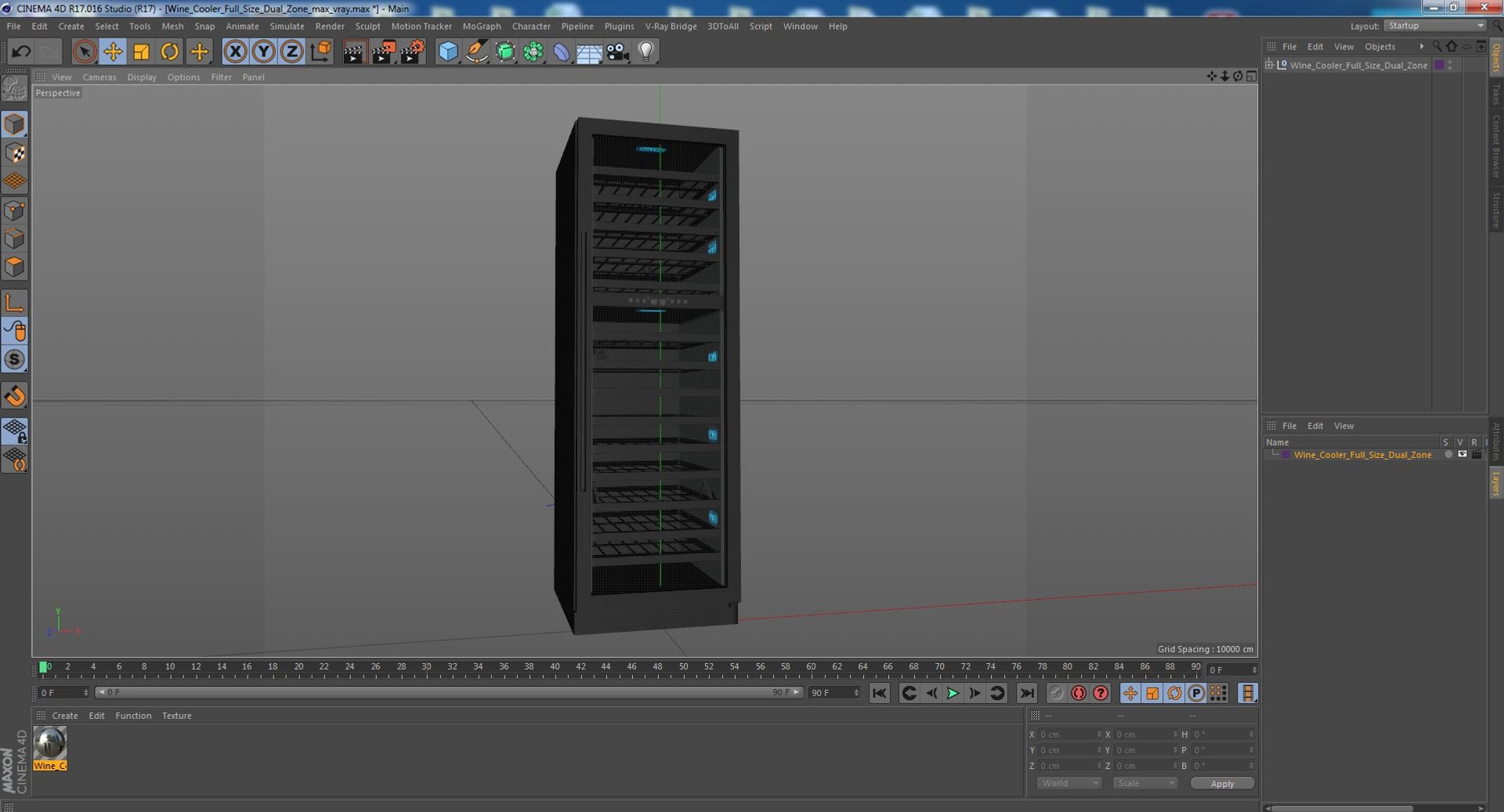Select the Rotate tool

169,52
